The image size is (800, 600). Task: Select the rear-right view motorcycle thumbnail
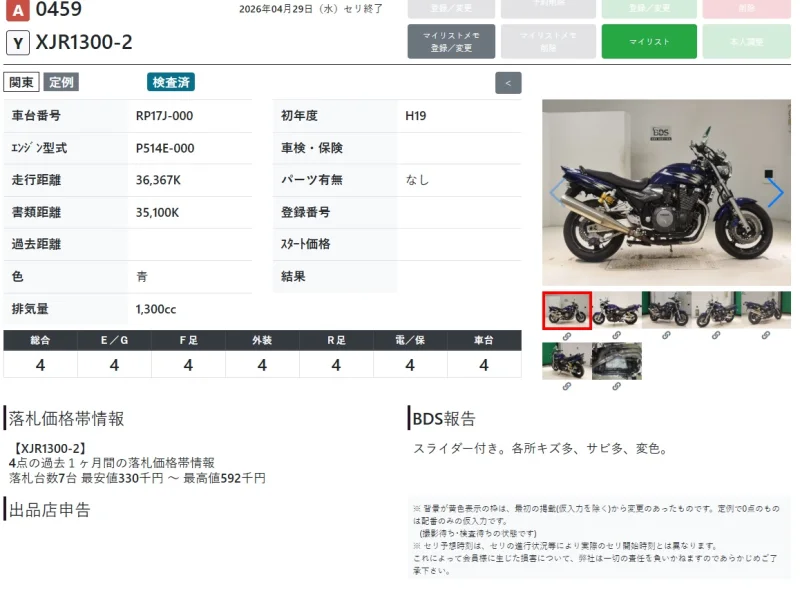click(766, 310)
